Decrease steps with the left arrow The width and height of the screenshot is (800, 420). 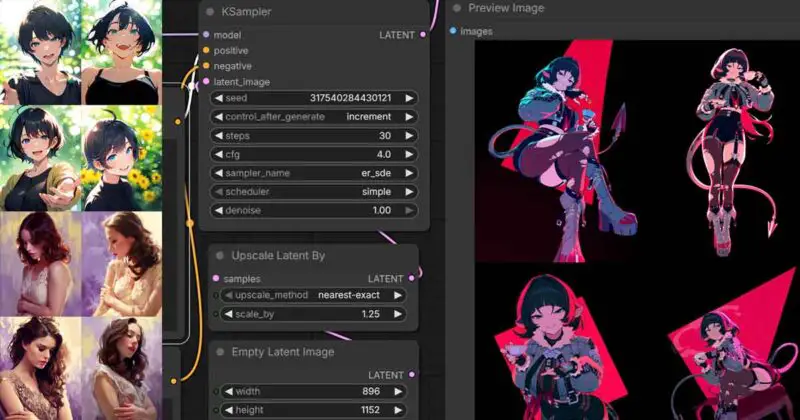[x=219, y=136]
